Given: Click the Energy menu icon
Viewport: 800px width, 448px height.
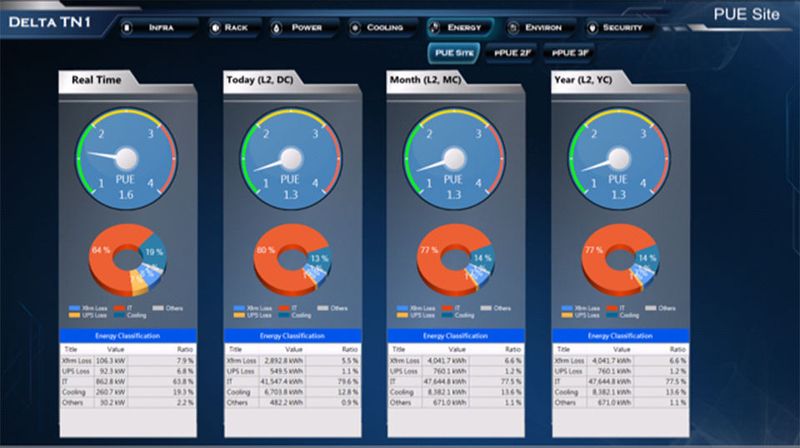Looking at the screenshot, I should coord(434,28).
